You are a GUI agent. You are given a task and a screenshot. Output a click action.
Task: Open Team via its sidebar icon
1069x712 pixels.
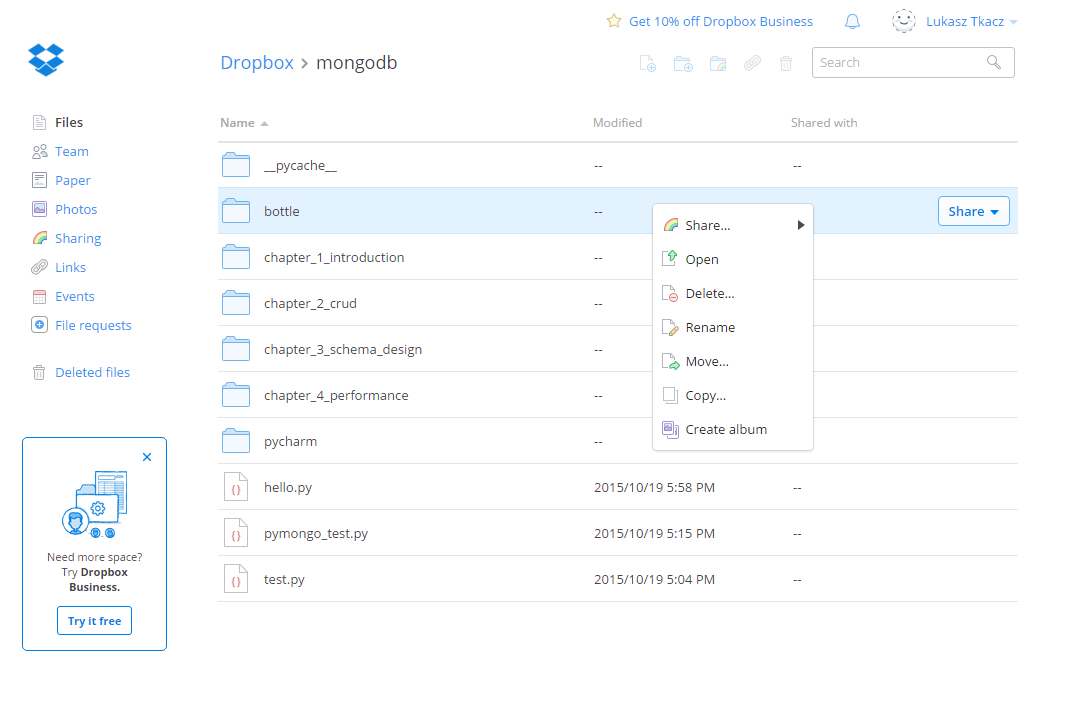click(40, 151)
